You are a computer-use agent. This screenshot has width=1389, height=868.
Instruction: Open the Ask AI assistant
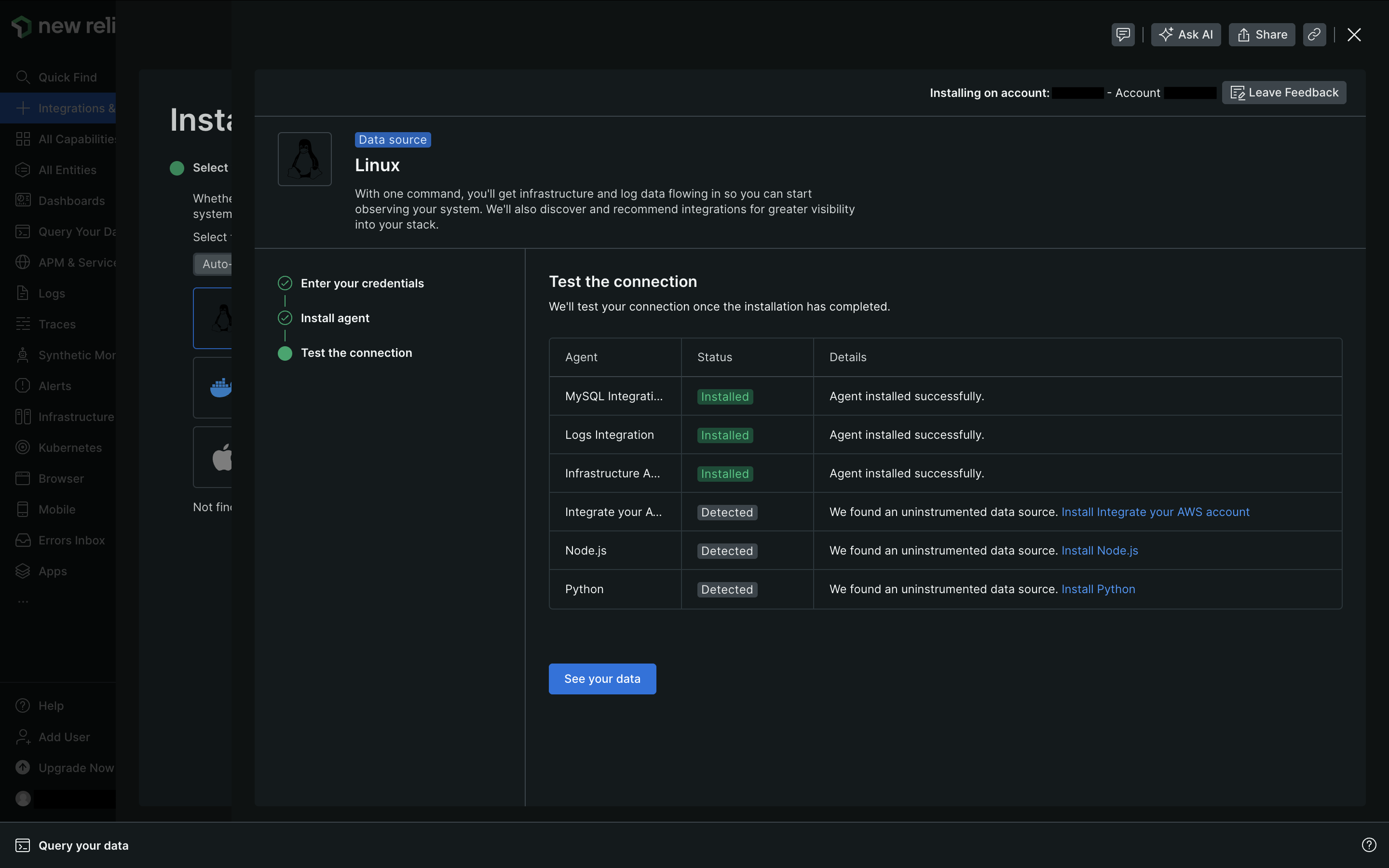[x=1186, y=34]
